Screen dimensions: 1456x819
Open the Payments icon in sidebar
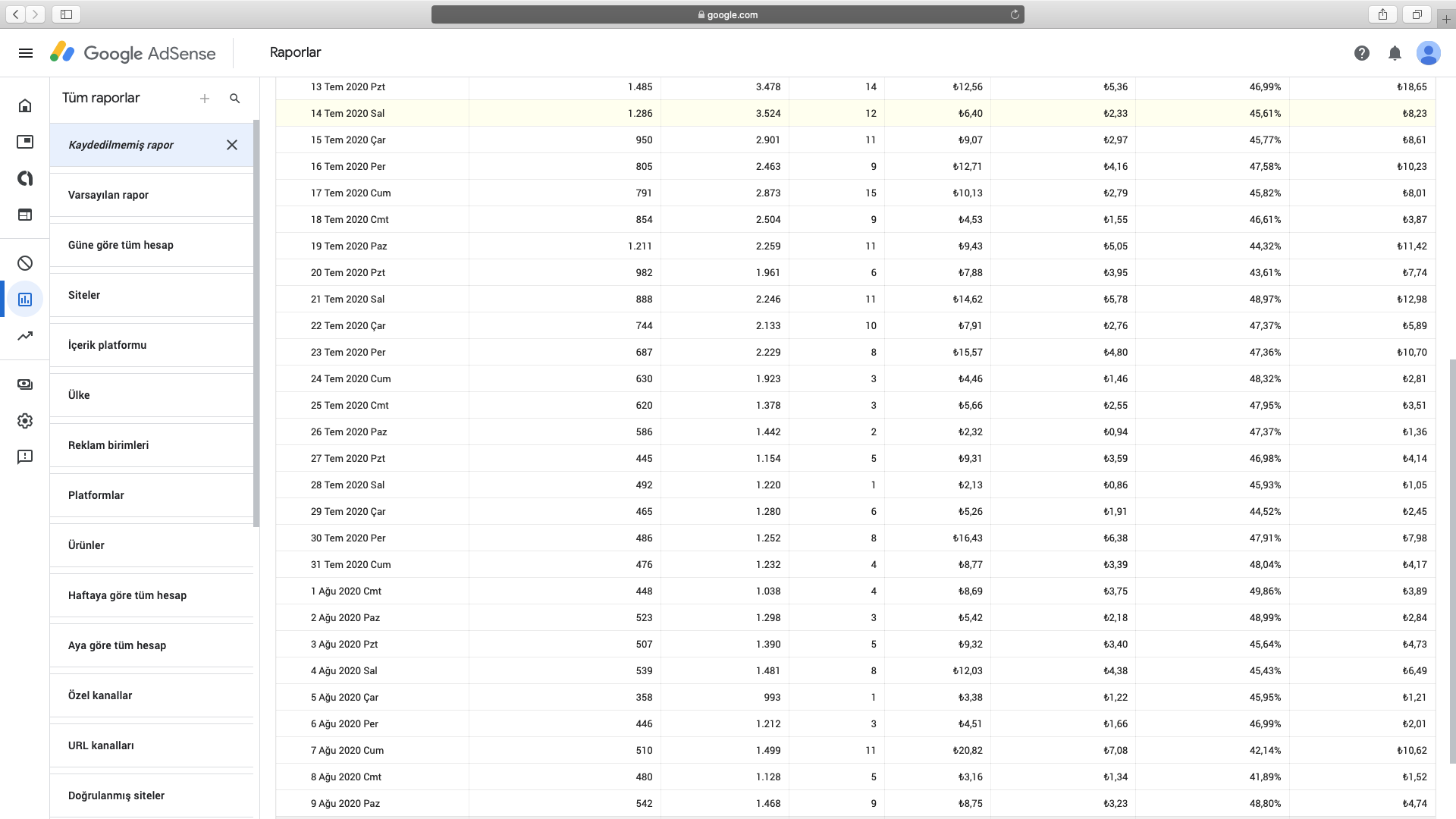pos(25,384)
